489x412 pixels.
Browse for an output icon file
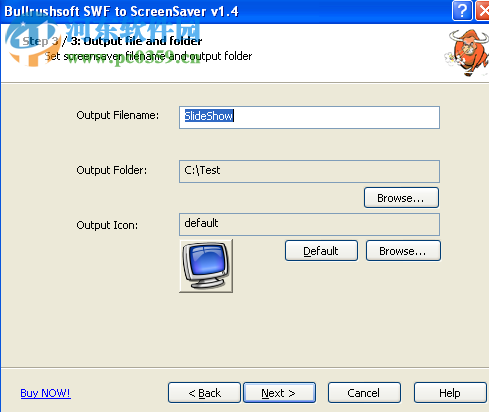403,251
